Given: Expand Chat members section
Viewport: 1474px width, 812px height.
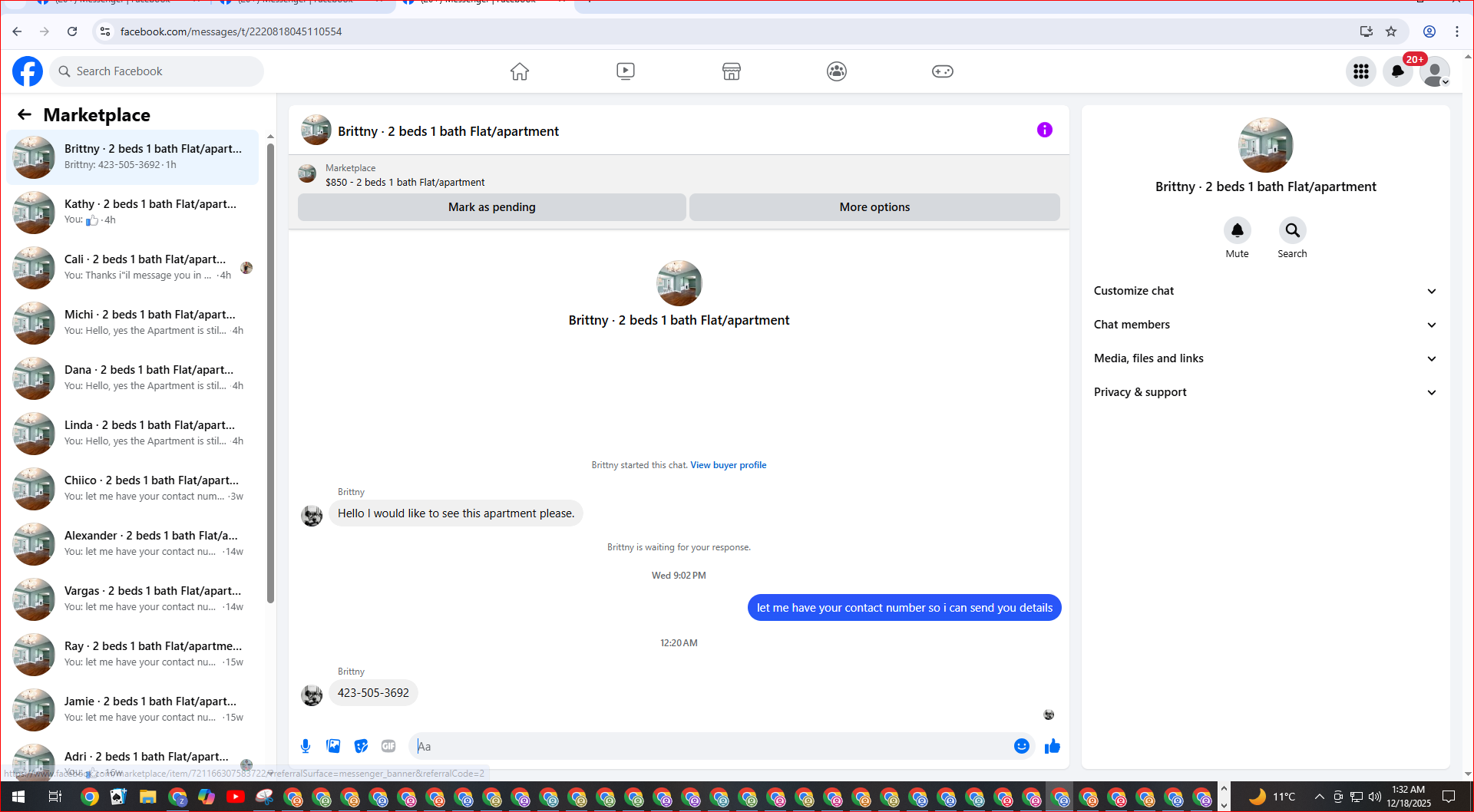Looking at the screenshot, I should click(x=1265, y=325).
